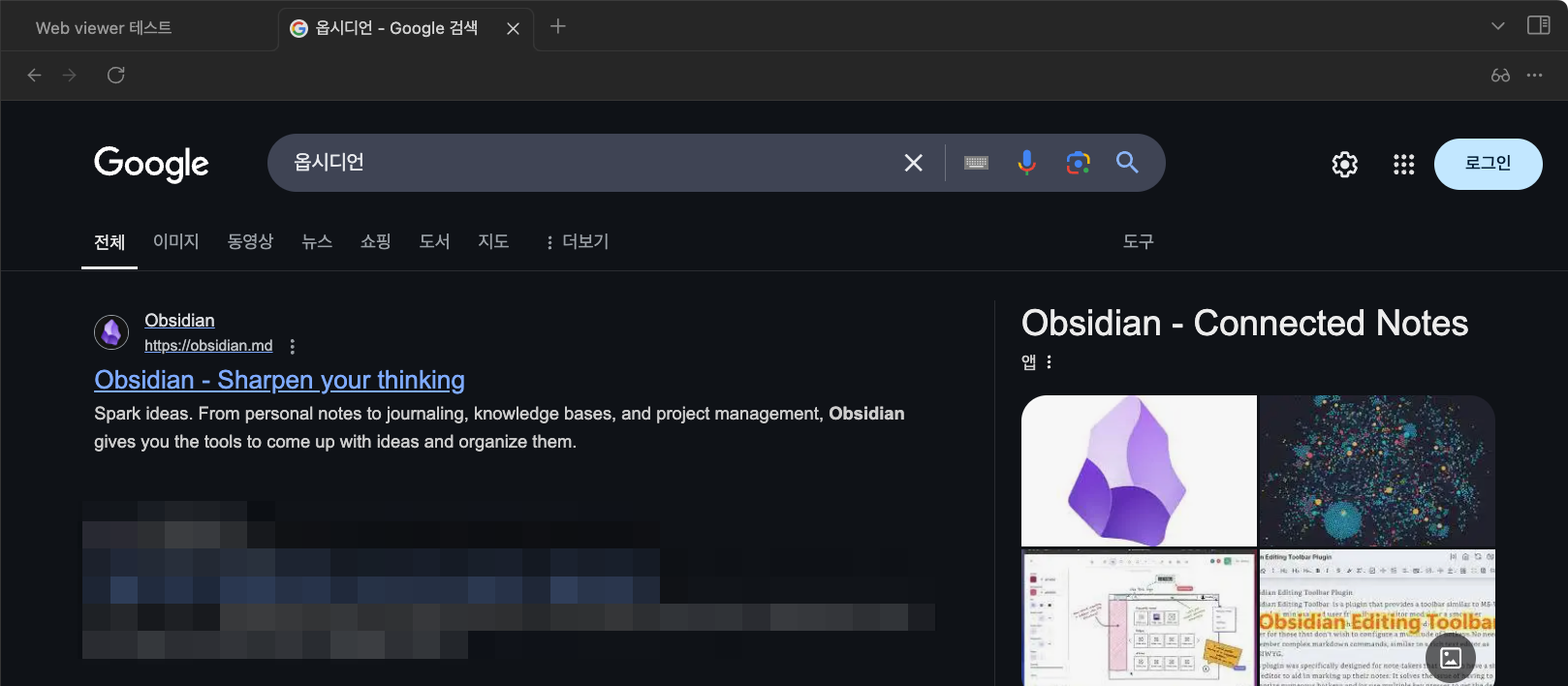Open the Obsidian site name link

tap(179, 321)
